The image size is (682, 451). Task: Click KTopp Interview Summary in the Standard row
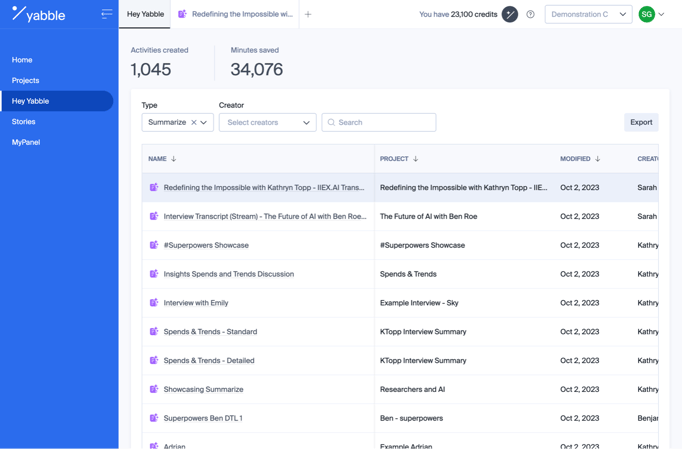423,332
